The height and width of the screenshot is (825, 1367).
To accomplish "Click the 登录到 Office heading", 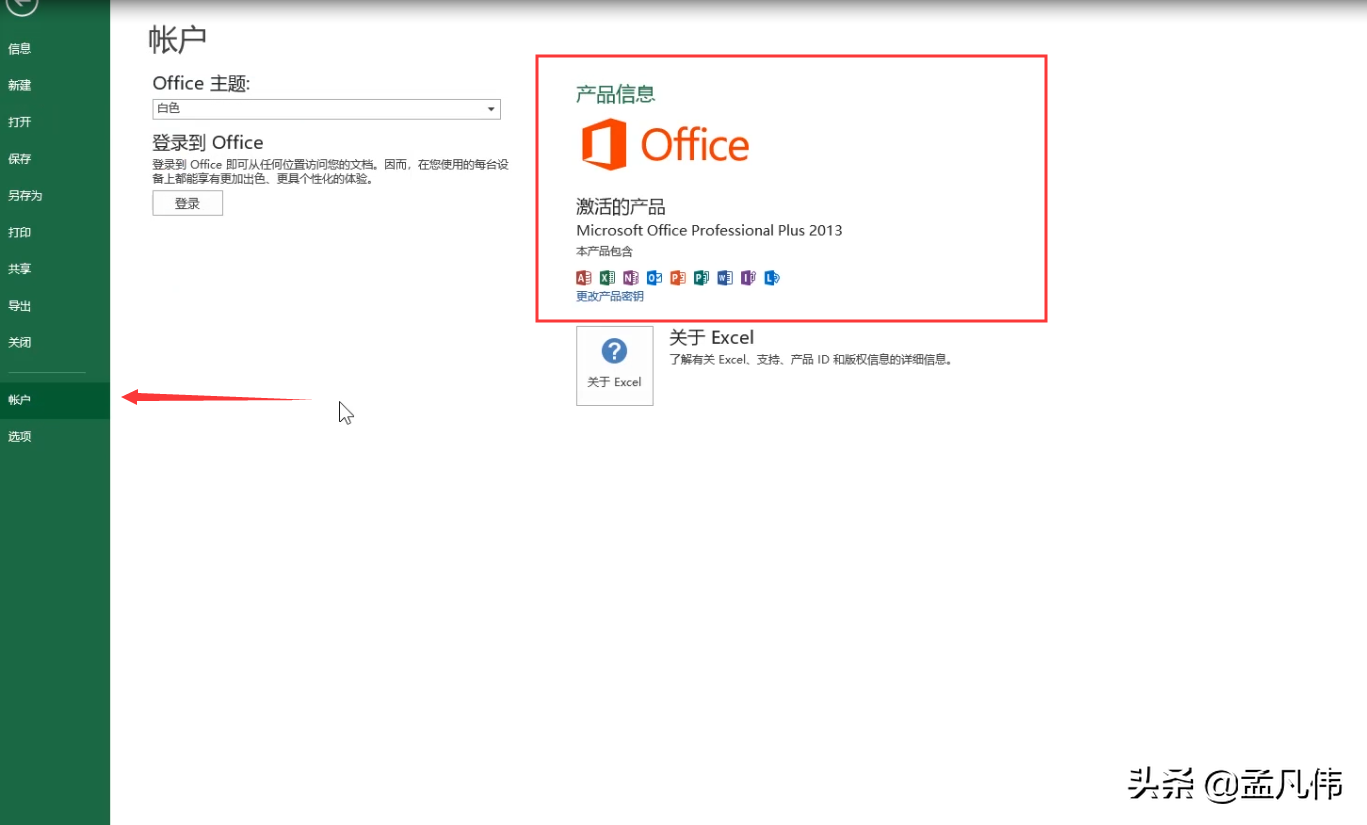I will click(208, 142).
